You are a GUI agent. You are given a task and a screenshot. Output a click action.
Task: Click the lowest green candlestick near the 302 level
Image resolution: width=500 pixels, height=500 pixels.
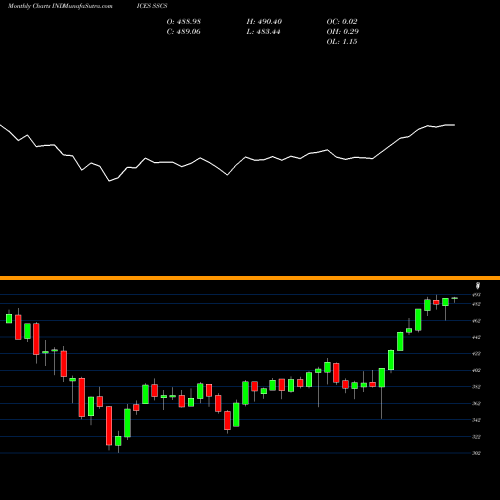118,441
